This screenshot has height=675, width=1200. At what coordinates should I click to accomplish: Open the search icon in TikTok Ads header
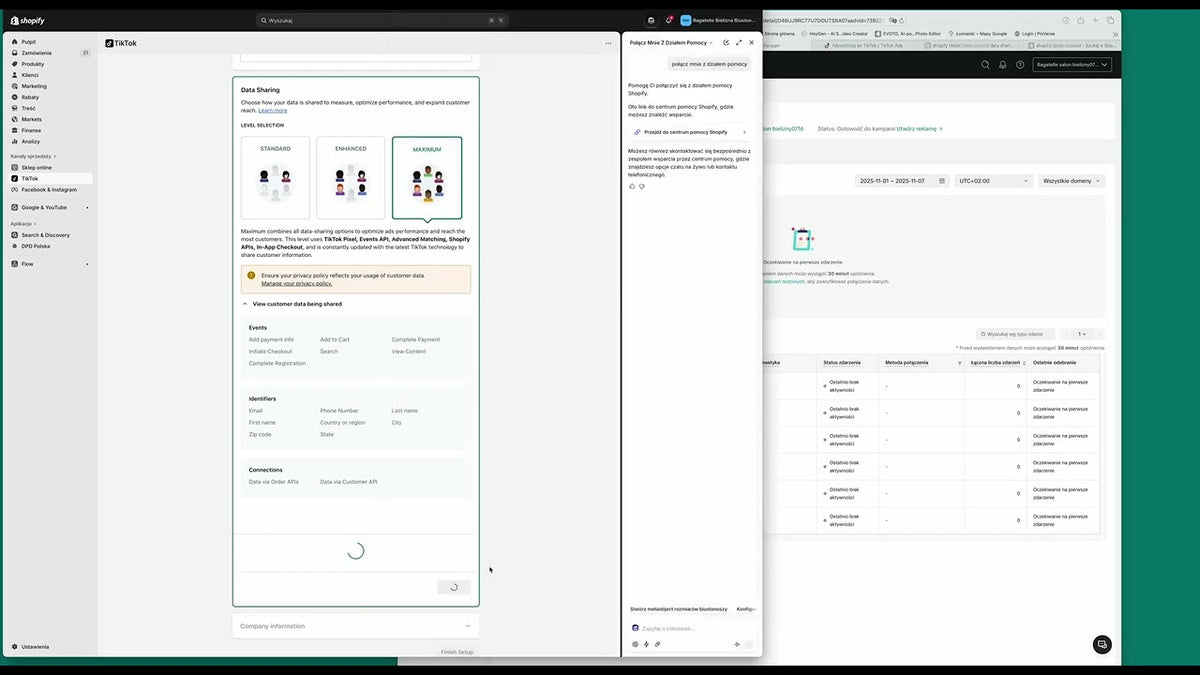coord(985,65)
